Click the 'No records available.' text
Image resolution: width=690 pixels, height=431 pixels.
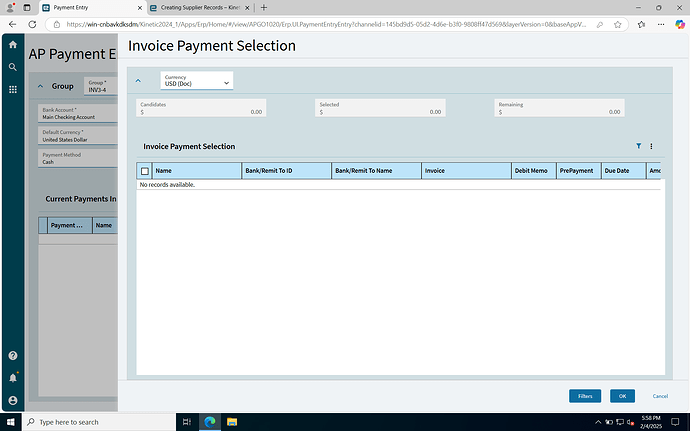[167, 184]
